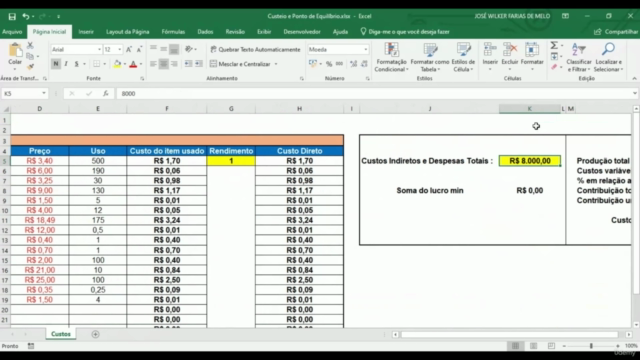Switch to Layout da Página tab
This screenshot has width=640, height=360.
pyautogui.click(x=127, y=32)
